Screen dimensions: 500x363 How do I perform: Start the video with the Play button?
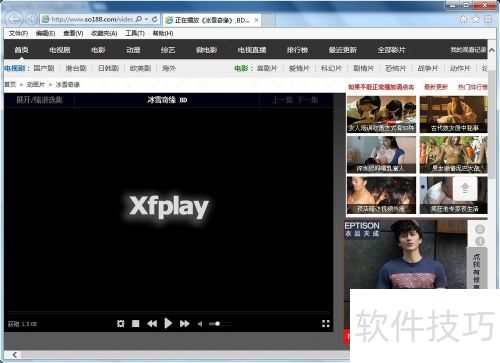168,323
